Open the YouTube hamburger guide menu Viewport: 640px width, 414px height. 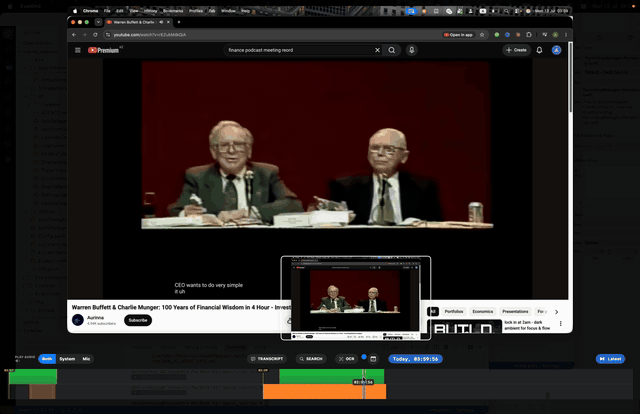(x=78, y=50)
